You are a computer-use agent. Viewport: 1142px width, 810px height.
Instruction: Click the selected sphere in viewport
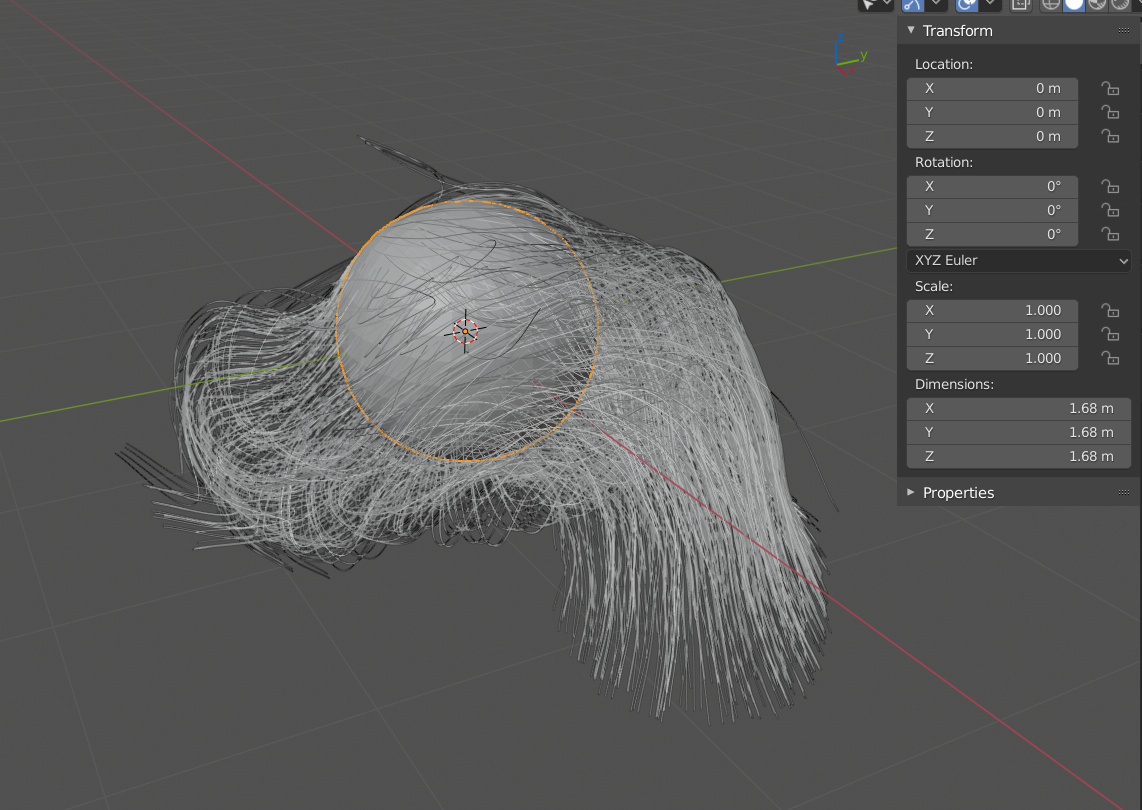466,331
